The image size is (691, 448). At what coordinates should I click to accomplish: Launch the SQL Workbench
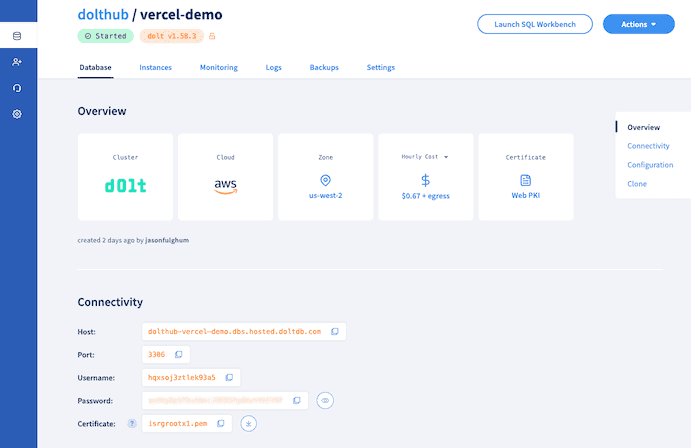point(535,24)
